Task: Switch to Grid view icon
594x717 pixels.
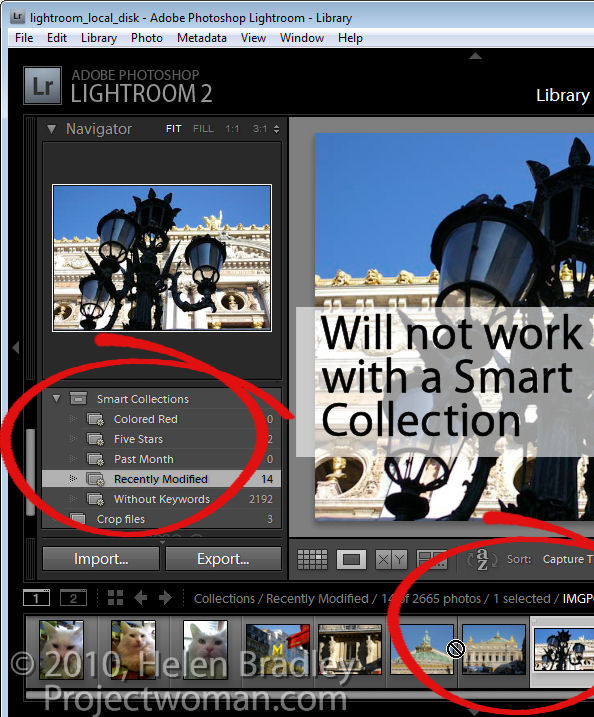Action: pyautogui.click(x=312, y=559)
